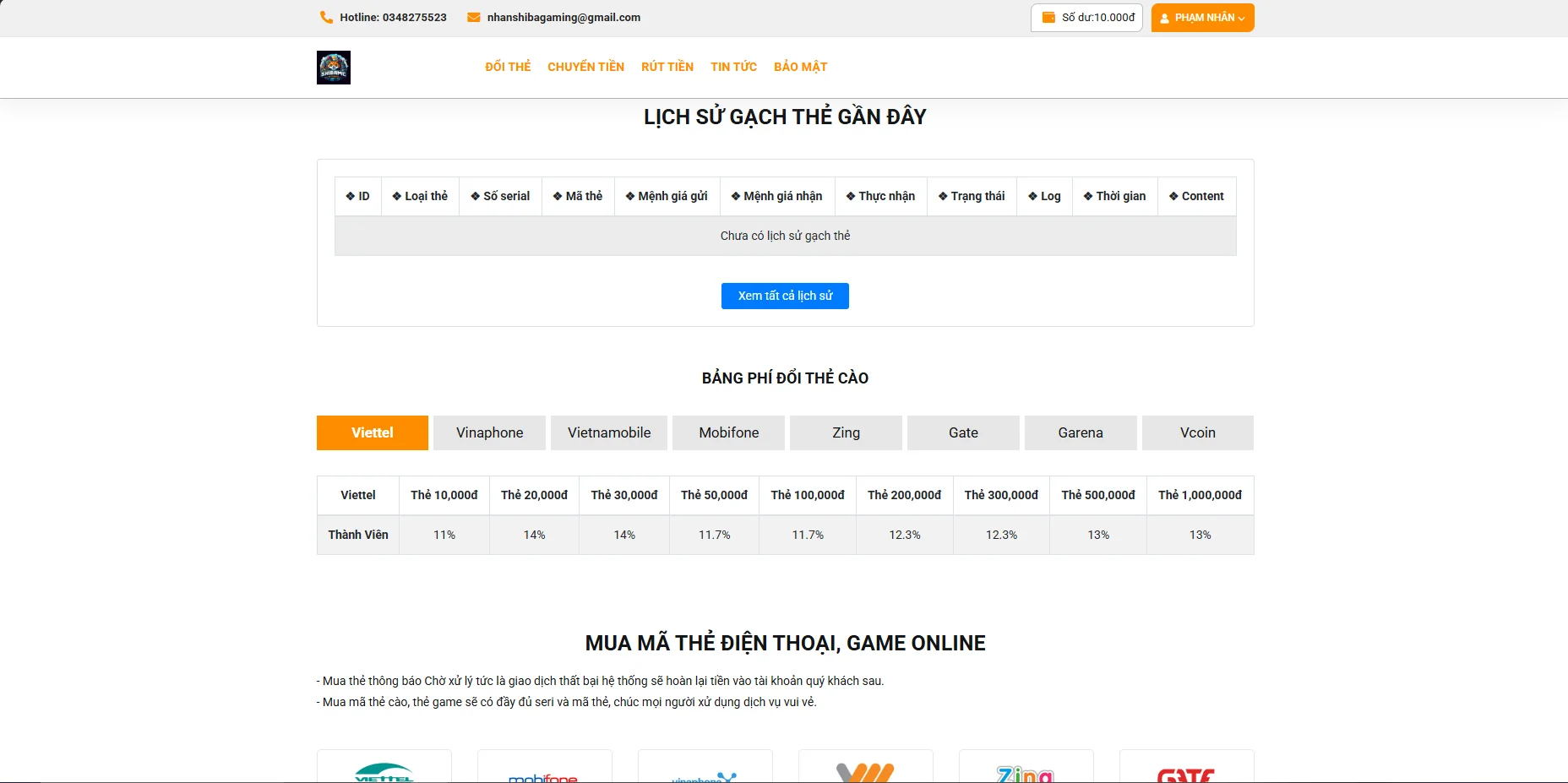Click the Thẻ 100,000đ column header
Image resolution: width=1568 pixels, height=783 pixels.
(x=808, y=495)
